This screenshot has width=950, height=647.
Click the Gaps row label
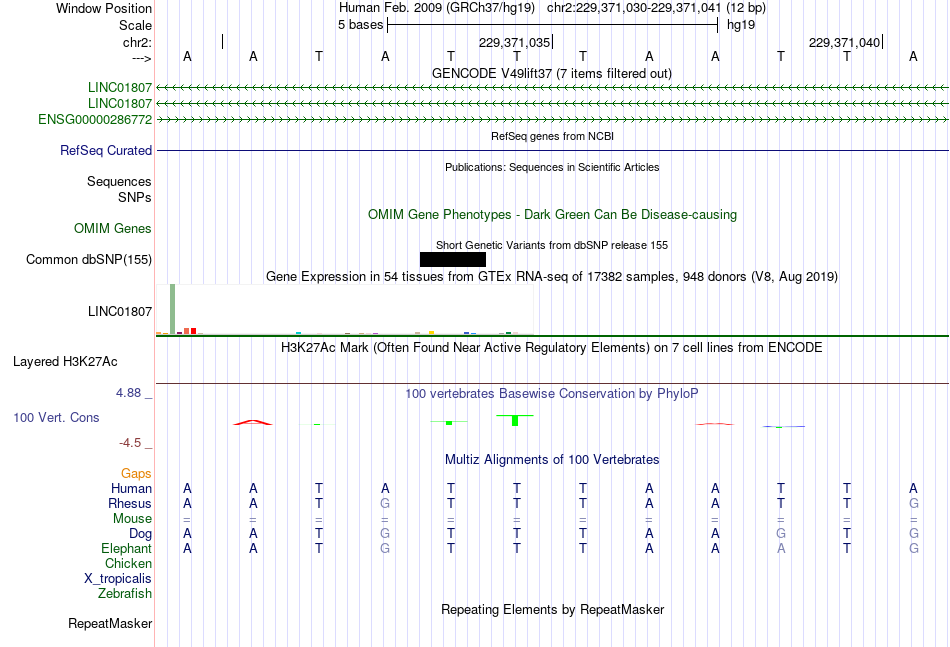pyautogui.click(x=136, y=473)
